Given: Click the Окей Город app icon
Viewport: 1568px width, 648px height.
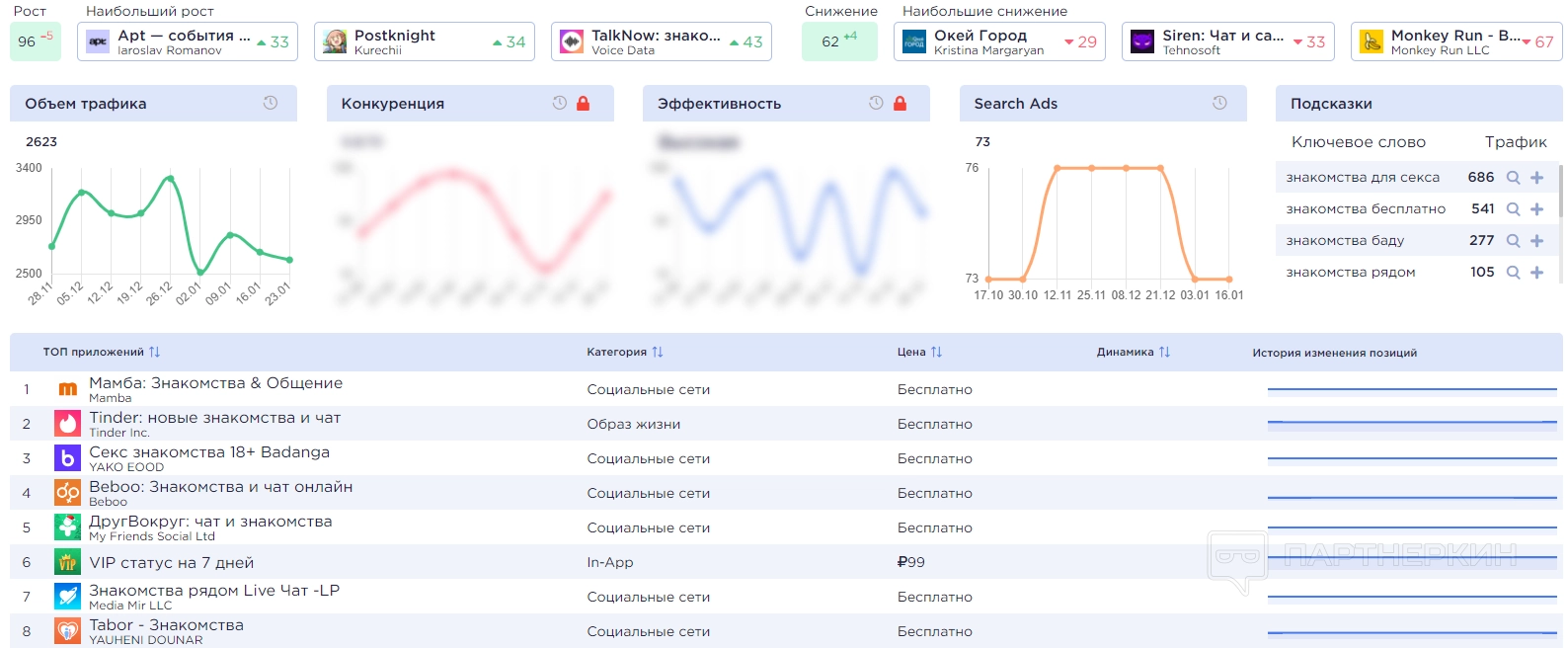Looking at the screenshot, I should [x=914, y=41].
